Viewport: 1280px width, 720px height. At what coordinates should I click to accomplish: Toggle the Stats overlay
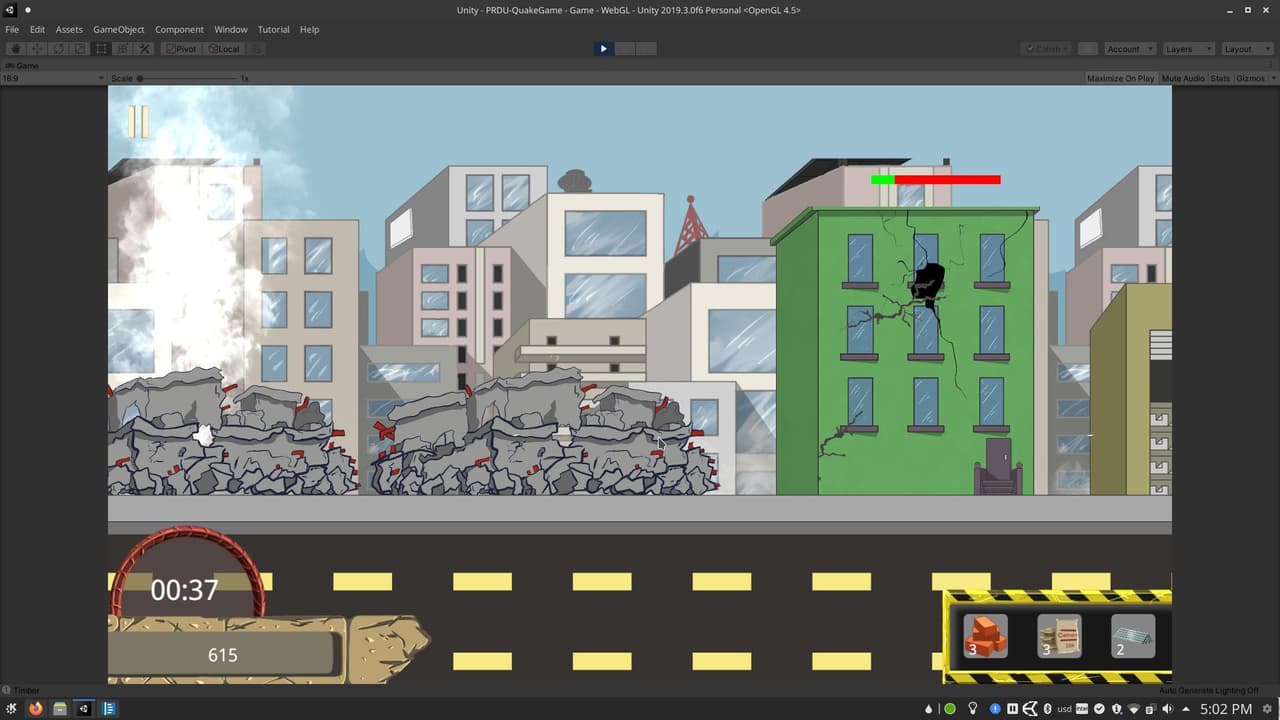[1220, 78]
